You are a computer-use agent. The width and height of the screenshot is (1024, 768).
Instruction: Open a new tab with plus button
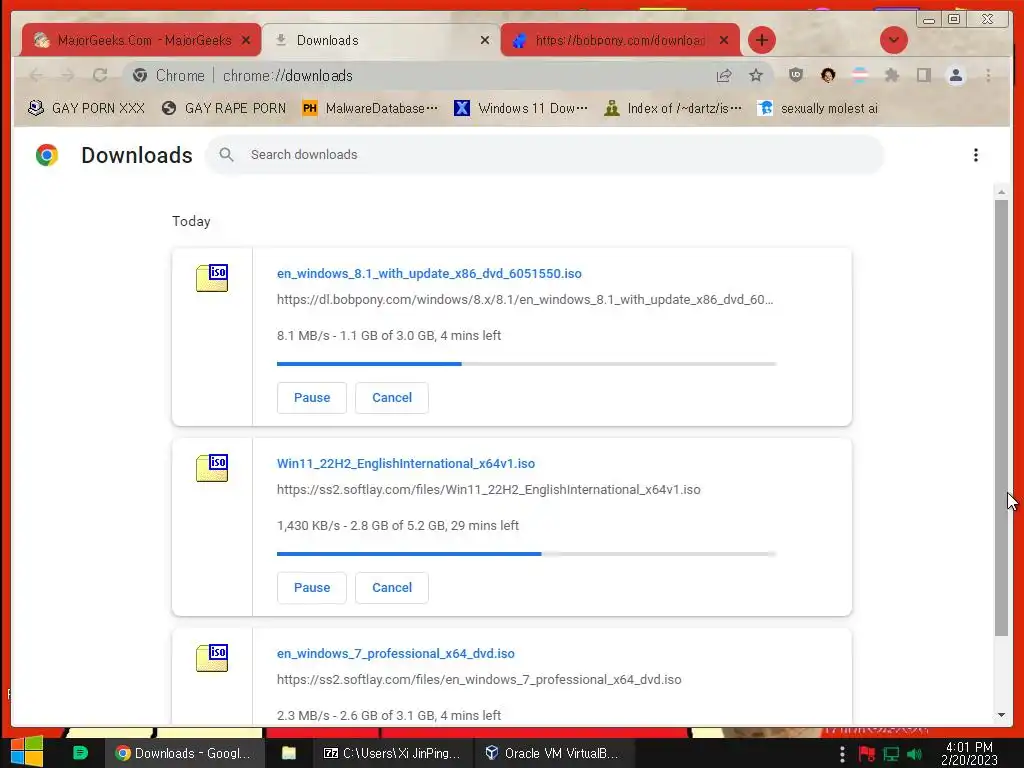(761, 40)
